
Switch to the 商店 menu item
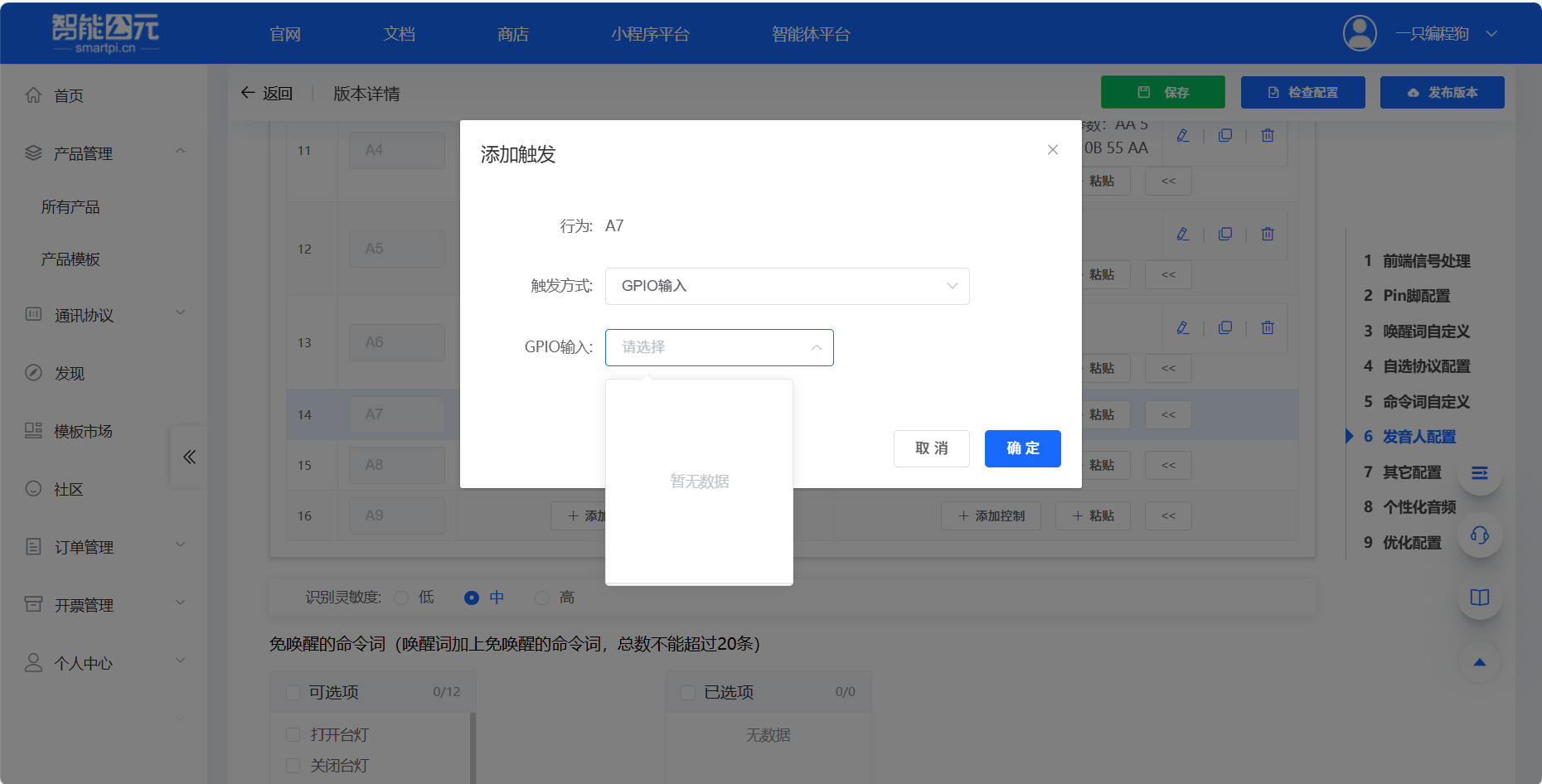[512, 34]
